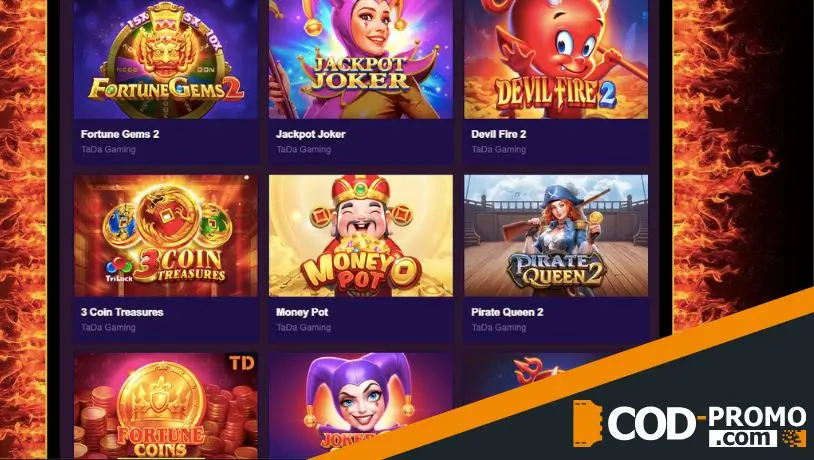The height and width of the screenshot is (460, 814).
Task: Click the Jackpot Joker title text
Action: (x=310, y=134)
